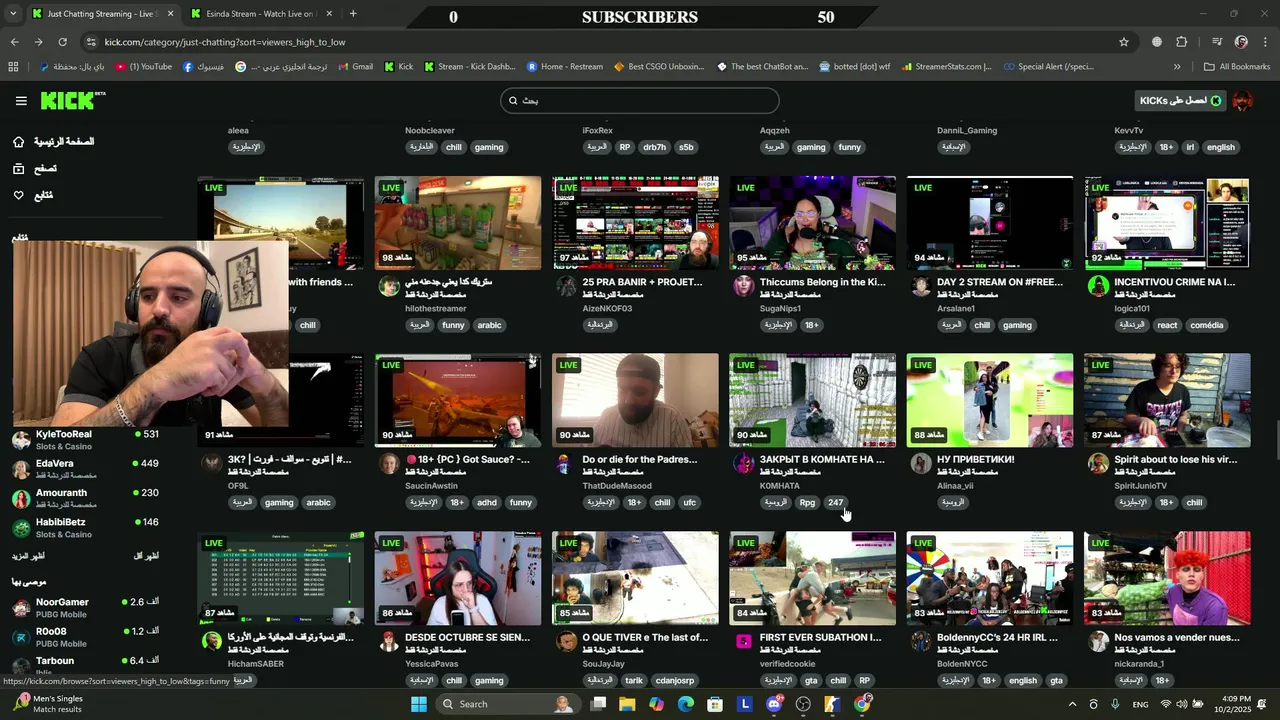Select the drb7h tag under iFoxRex
1280x720 pixels.
pos(654,147)
